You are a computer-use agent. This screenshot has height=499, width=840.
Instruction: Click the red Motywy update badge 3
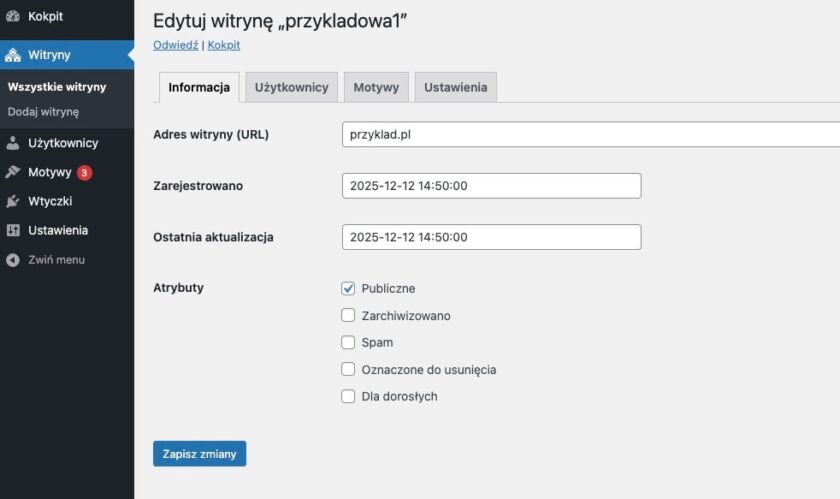[x=84, y=173]
